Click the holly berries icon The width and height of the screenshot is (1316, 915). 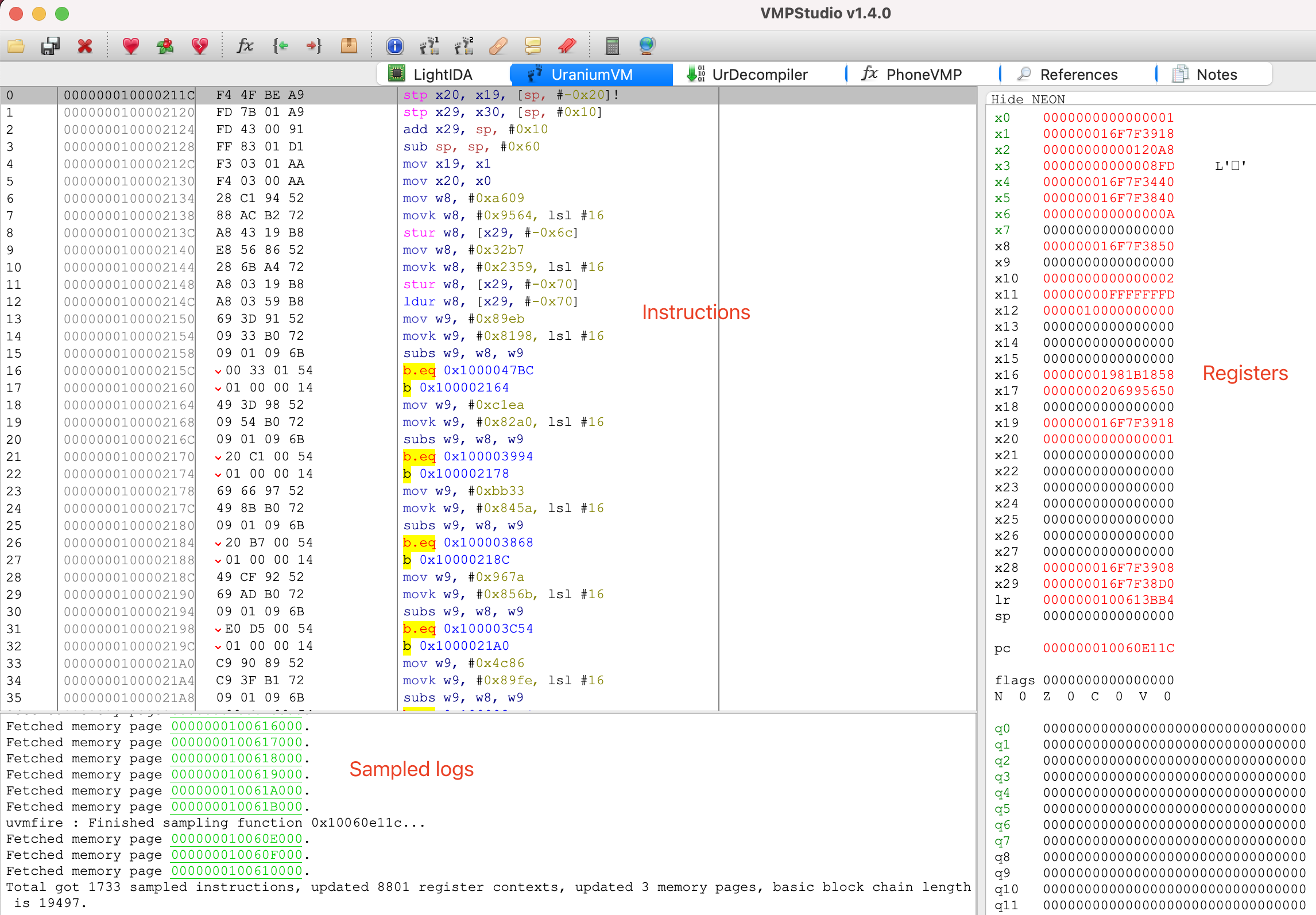pyautogui.click(x=165, y=45)
